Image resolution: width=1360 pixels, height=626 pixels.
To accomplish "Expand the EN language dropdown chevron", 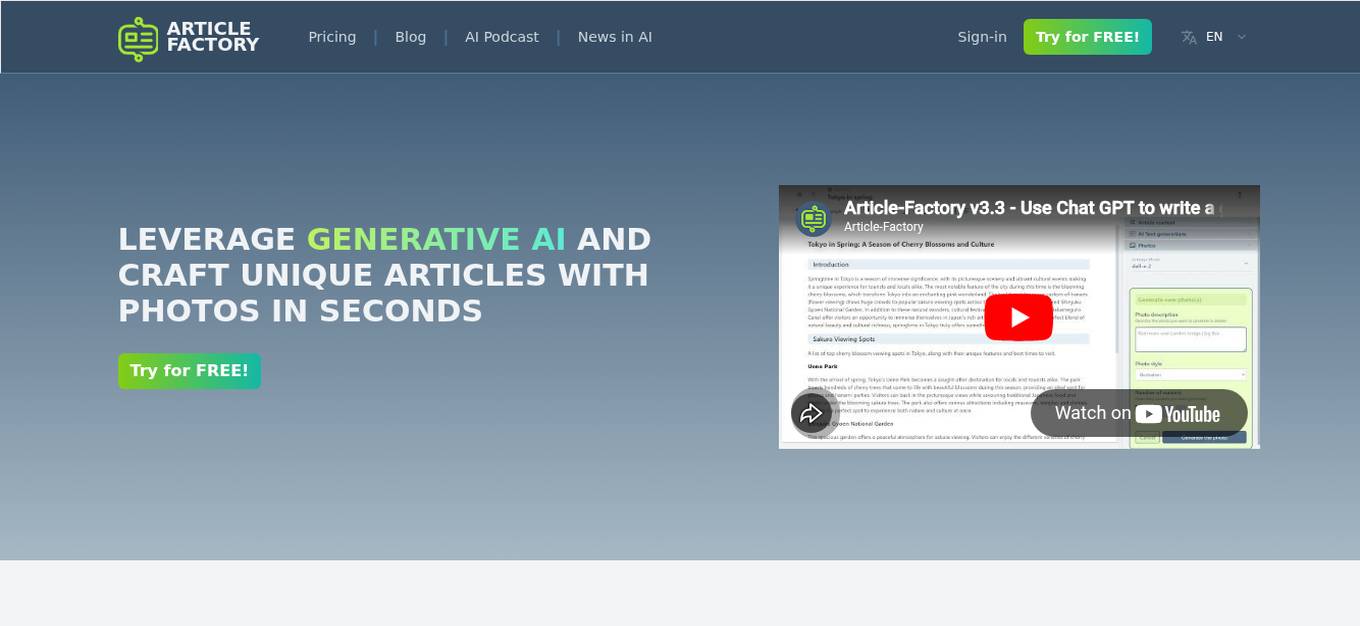I will pyautogui.click(x=1241, y=37).
